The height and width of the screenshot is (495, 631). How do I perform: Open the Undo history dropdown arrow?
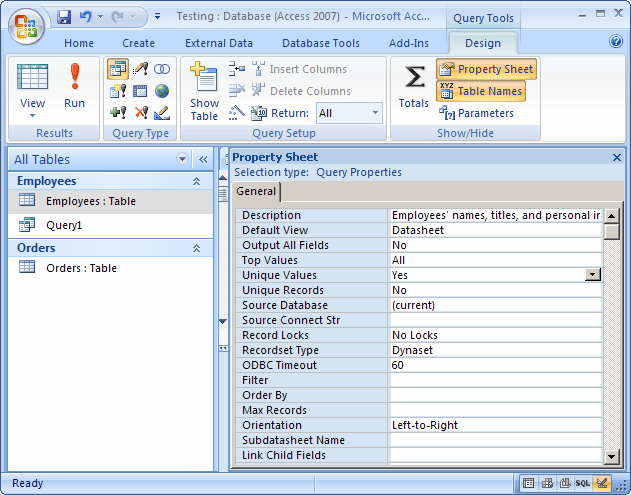coord(101,16)
